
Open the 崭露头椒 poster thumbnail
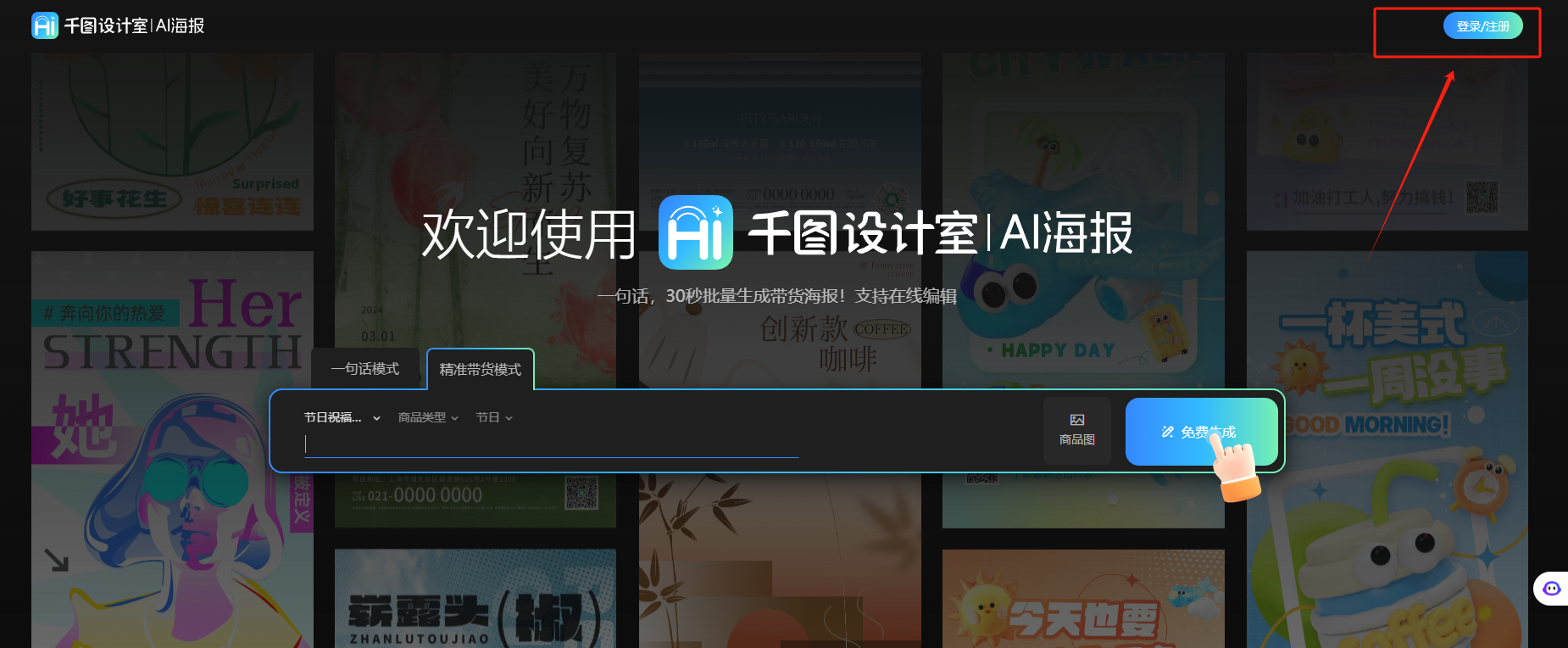(475, 598)
